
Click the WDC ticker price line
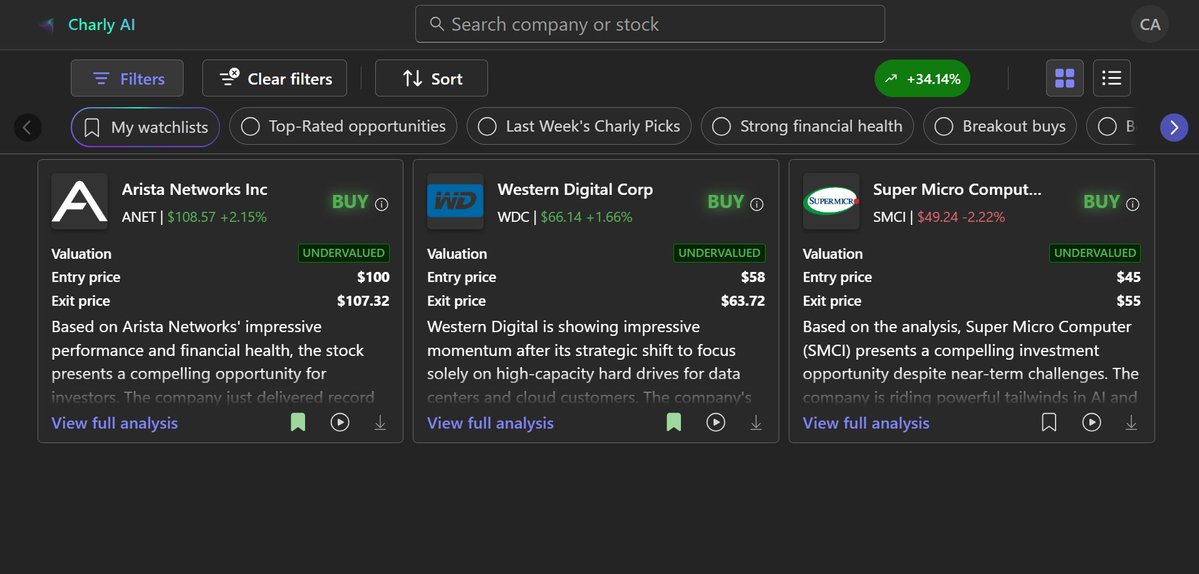point(565,217)
